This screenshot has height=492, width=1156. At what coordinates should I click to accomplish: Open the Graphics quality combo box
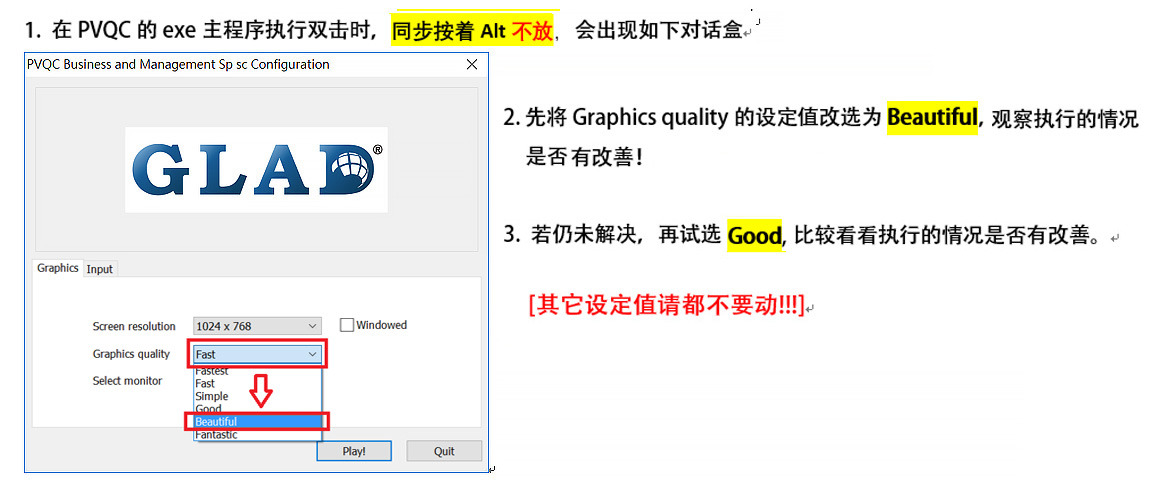tap(257, 354)
